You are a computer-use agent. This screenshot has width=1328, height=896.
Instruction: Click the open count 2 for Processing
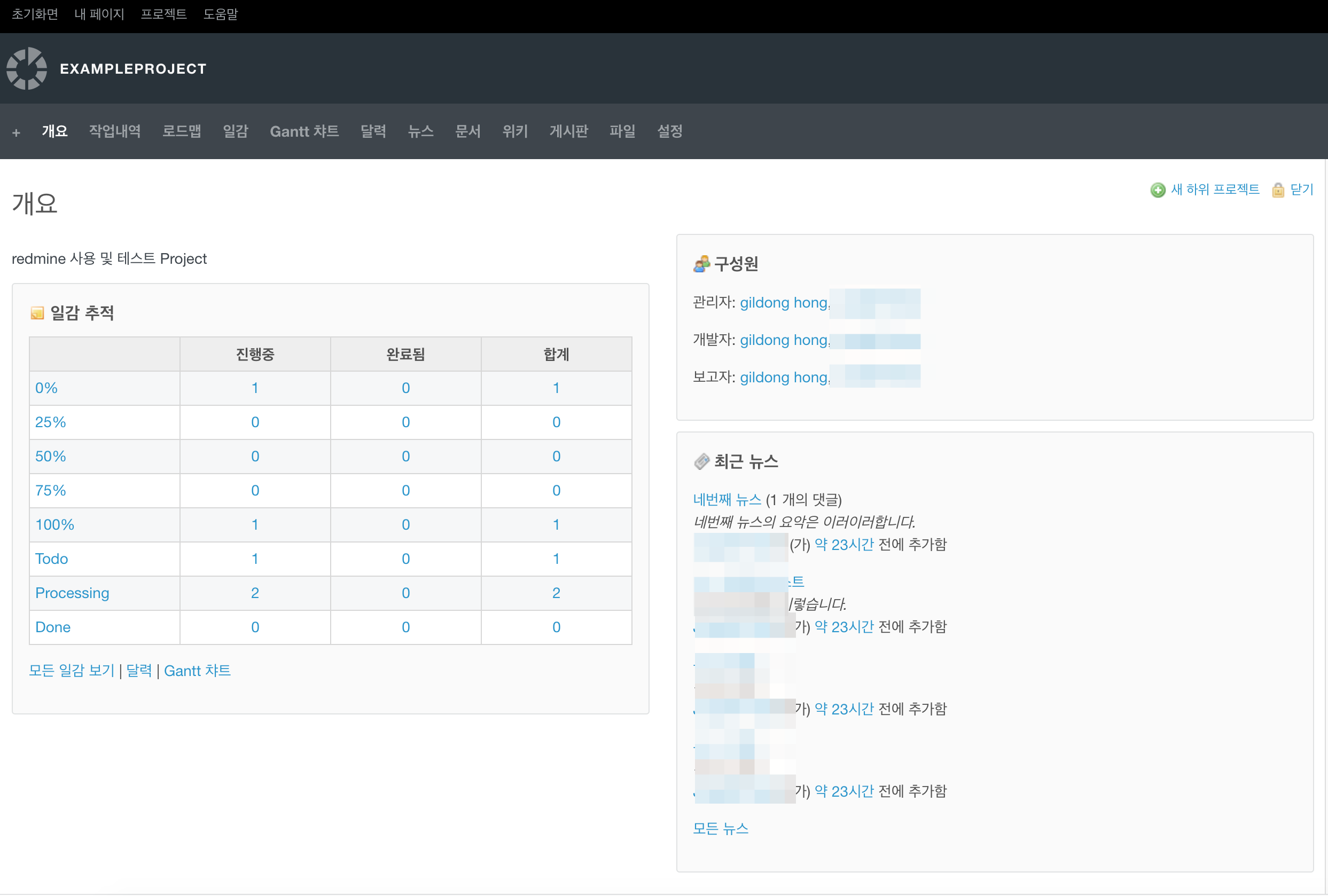[255, 593]
